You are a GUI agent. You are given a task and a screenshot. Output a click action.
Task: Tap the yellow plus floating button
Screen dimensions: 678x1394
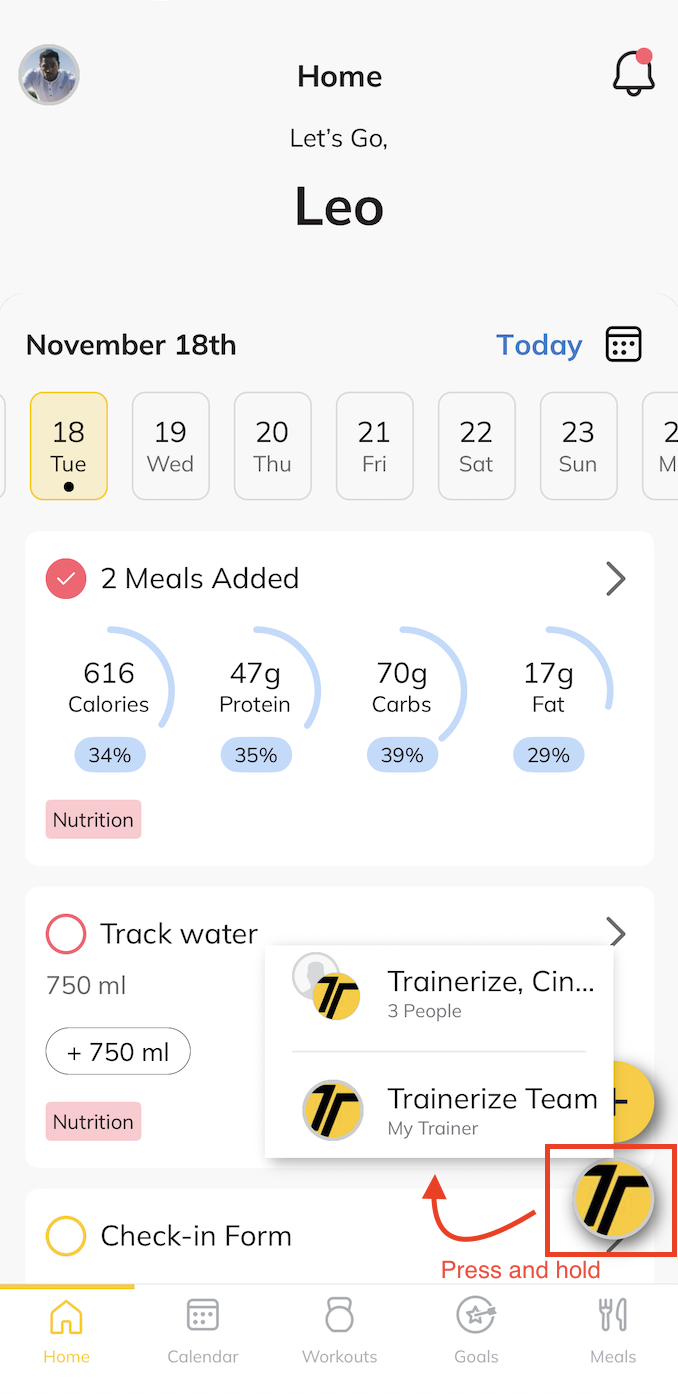click(x=633, y=1102)
